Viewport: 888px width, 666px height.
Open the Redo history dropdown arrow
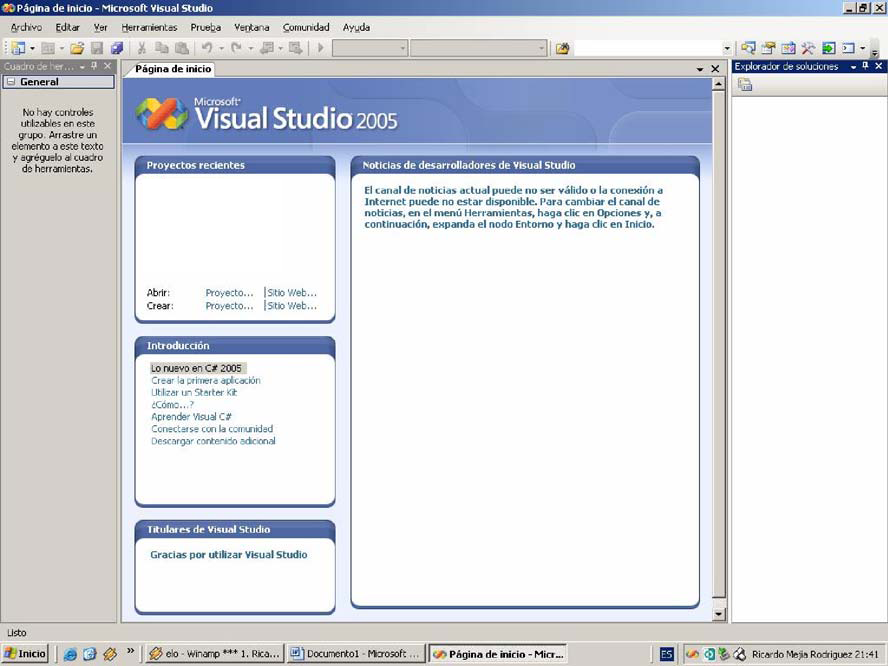[251, 49]
